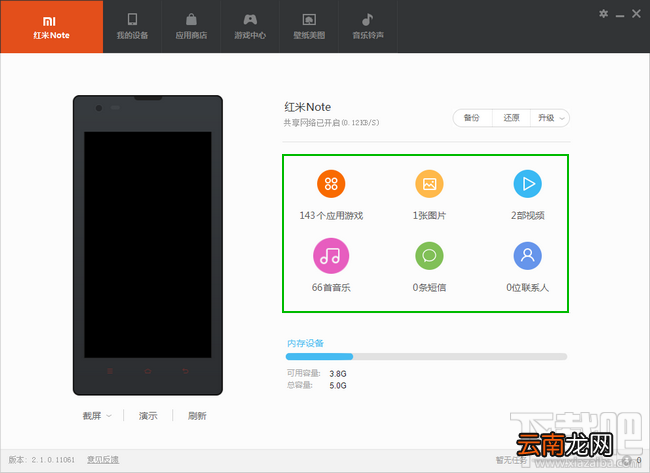Click the version 2.1.0.11061 text
Image resolution: width=650 pixels, height=473 pixels.
pyautogui.click(x=41, y=459)
